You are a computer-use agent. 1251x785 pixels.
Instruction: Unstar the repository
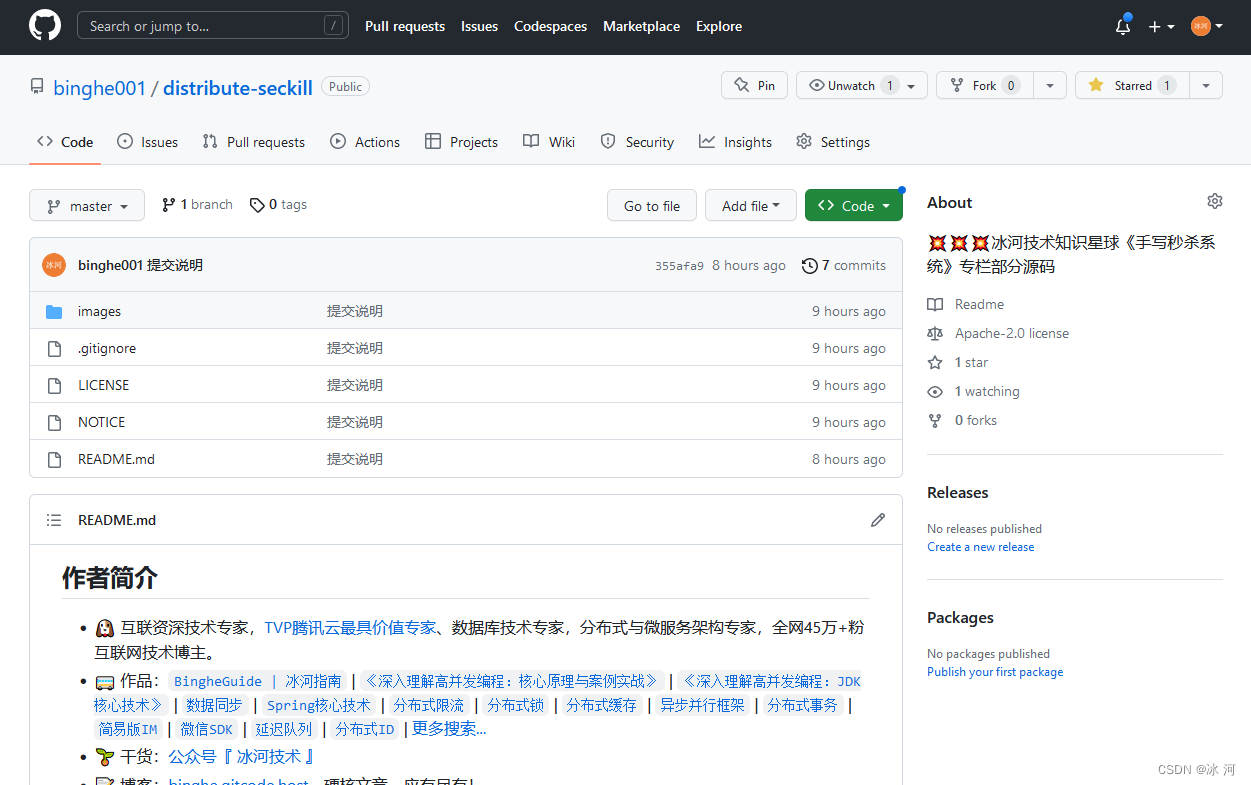[x=1131, y=85]
